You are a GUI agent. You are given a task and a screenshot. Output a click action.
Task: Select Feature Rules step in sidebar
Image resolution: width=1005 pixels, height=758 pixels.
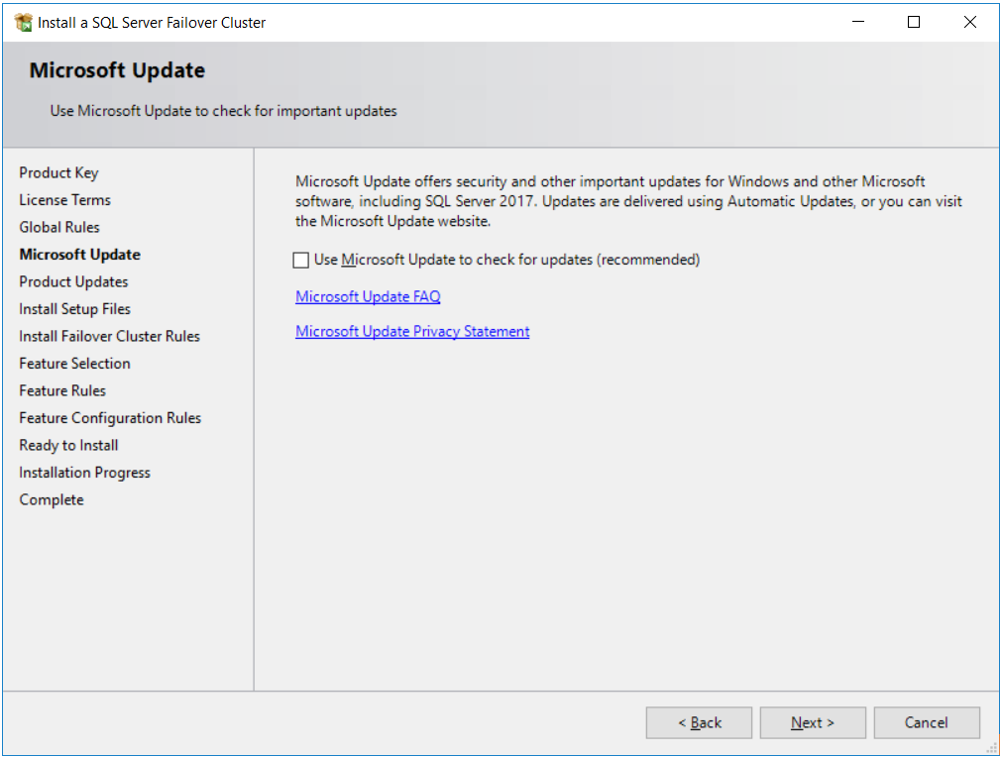[63, 391]
